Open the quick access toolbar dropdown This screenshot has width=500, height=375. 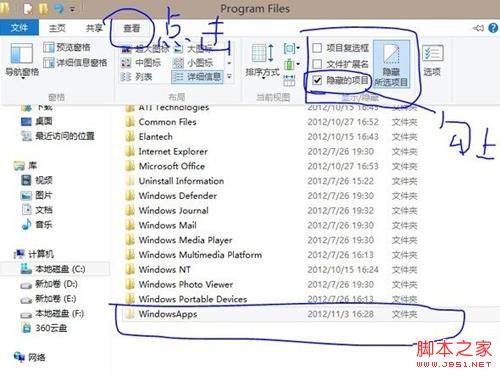pos(72,9)
